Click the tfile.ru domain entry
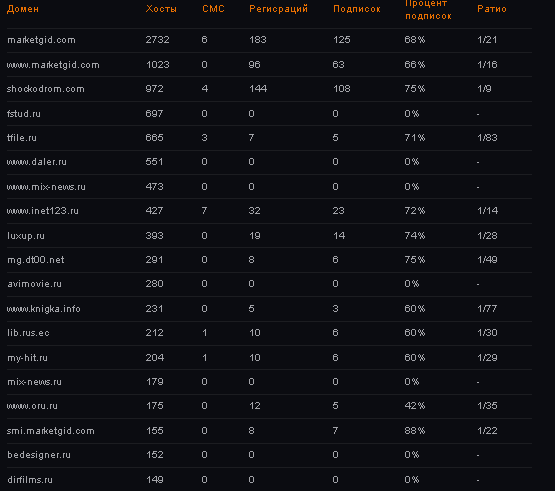555x491 pixels. point(22,138)
